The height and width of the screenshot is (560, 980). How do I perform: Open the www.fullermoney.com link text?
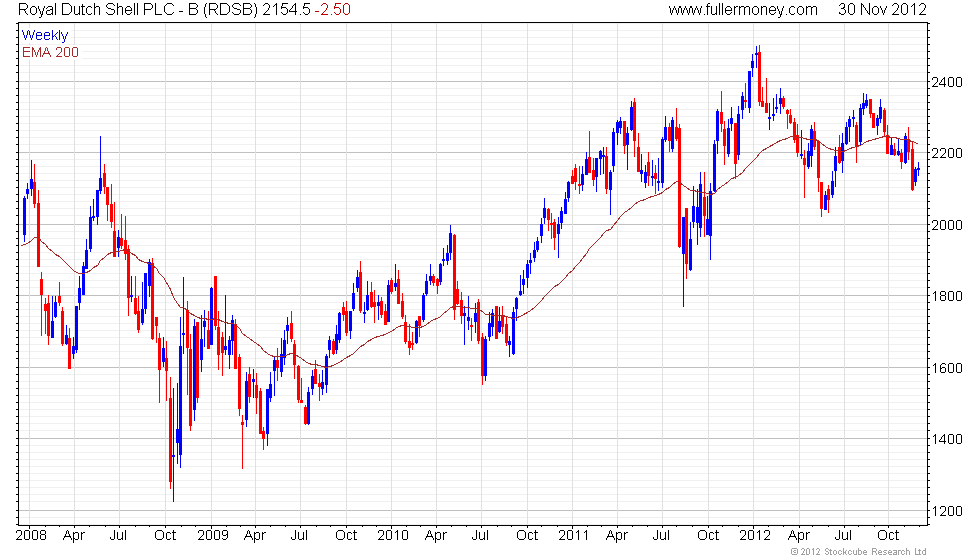[x=742, y=9]
